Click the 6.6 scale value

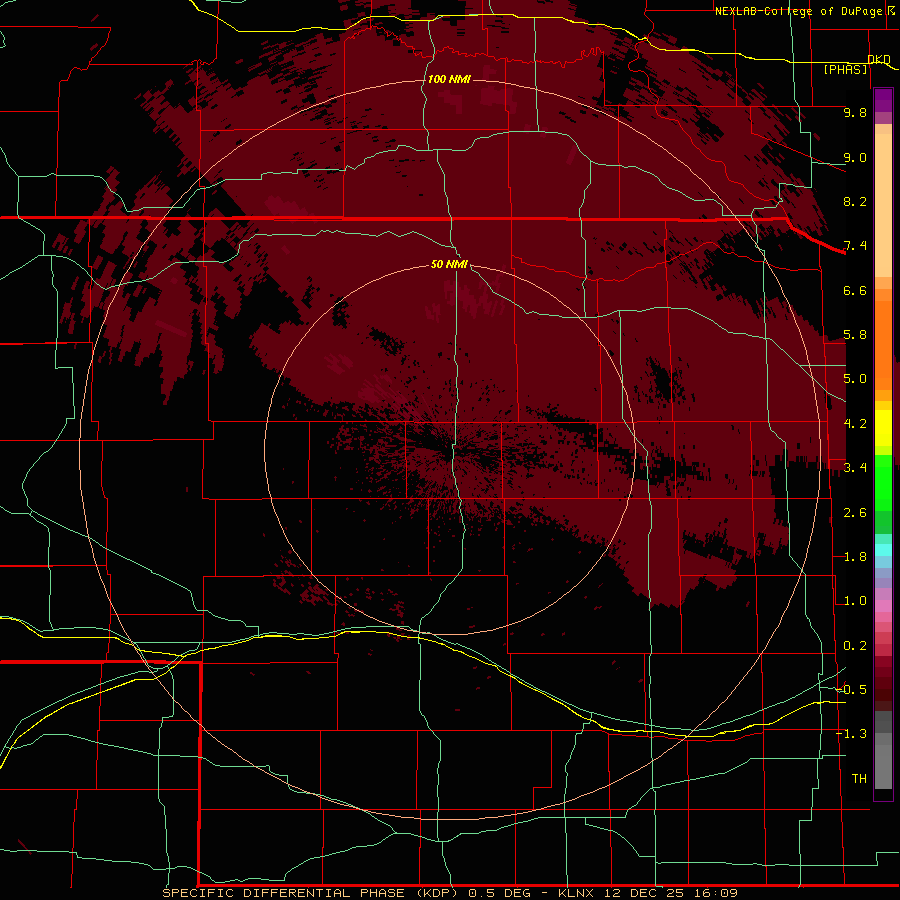[855, 290]
